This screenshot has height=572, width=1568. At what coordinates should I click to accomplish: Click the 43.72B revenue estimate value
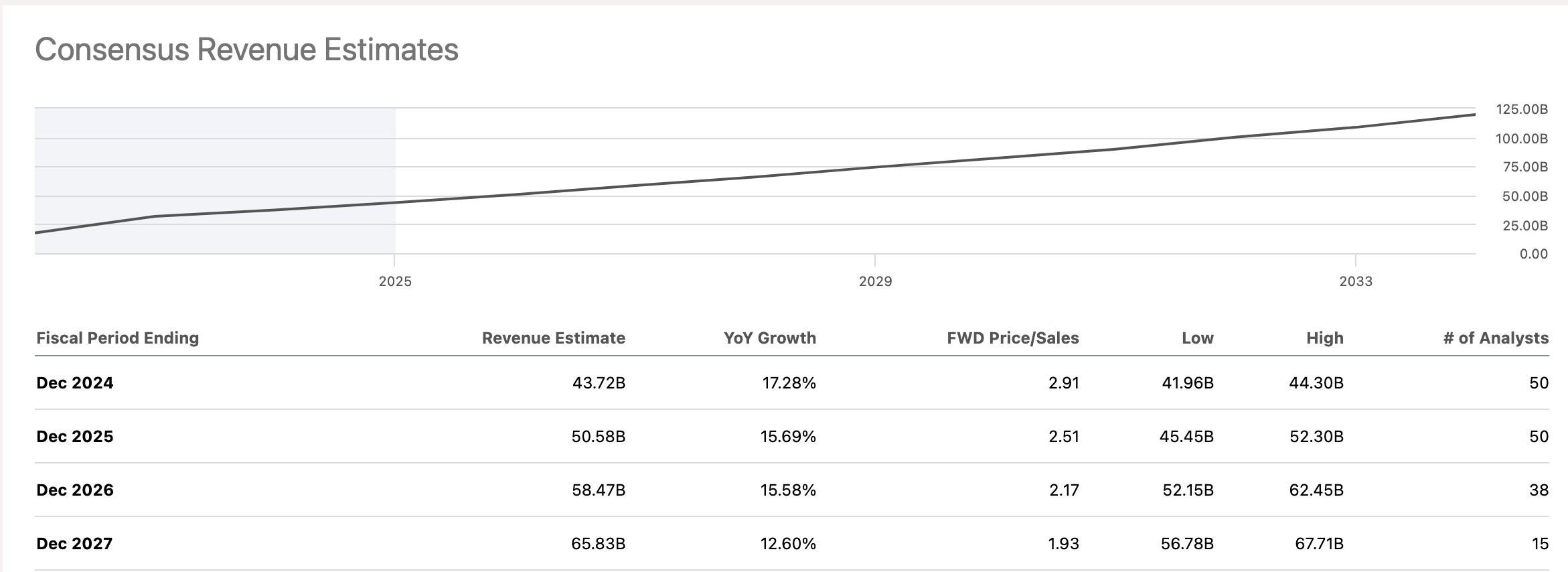[x=599, y=383]
